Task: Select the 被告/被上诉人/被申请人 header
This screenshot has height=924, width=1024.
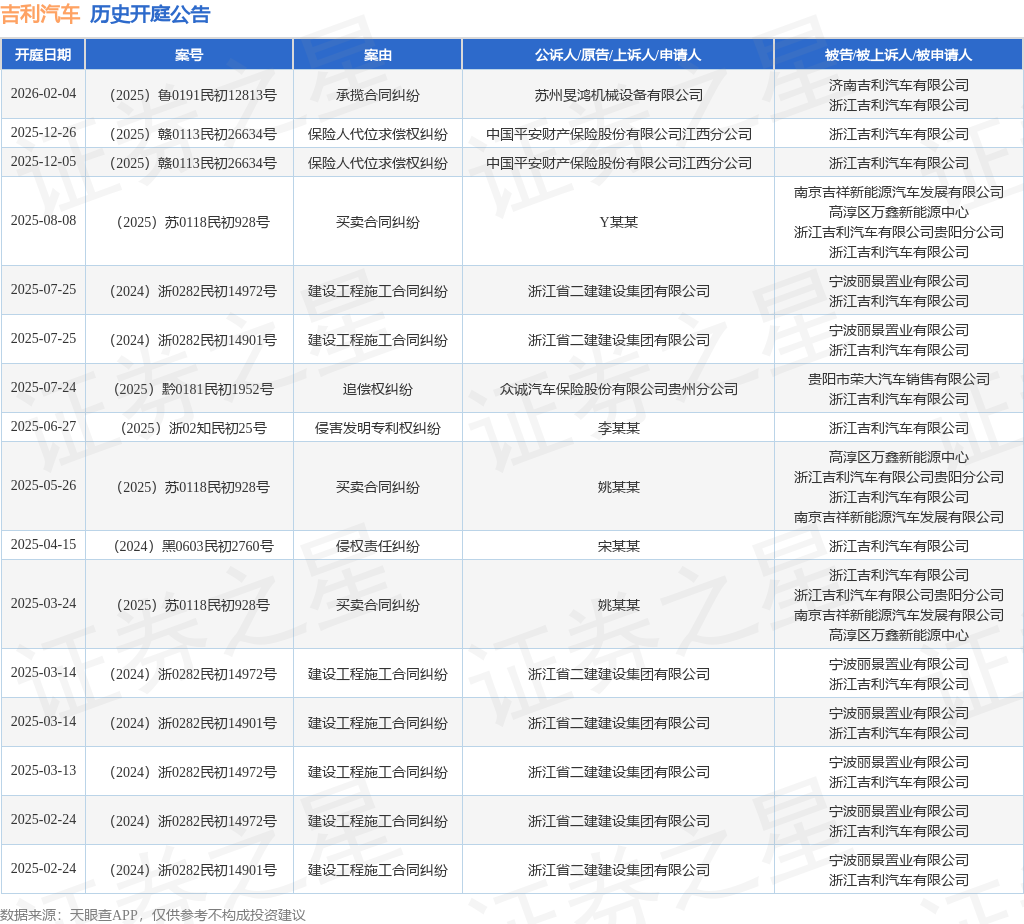Action: [899, 55]
